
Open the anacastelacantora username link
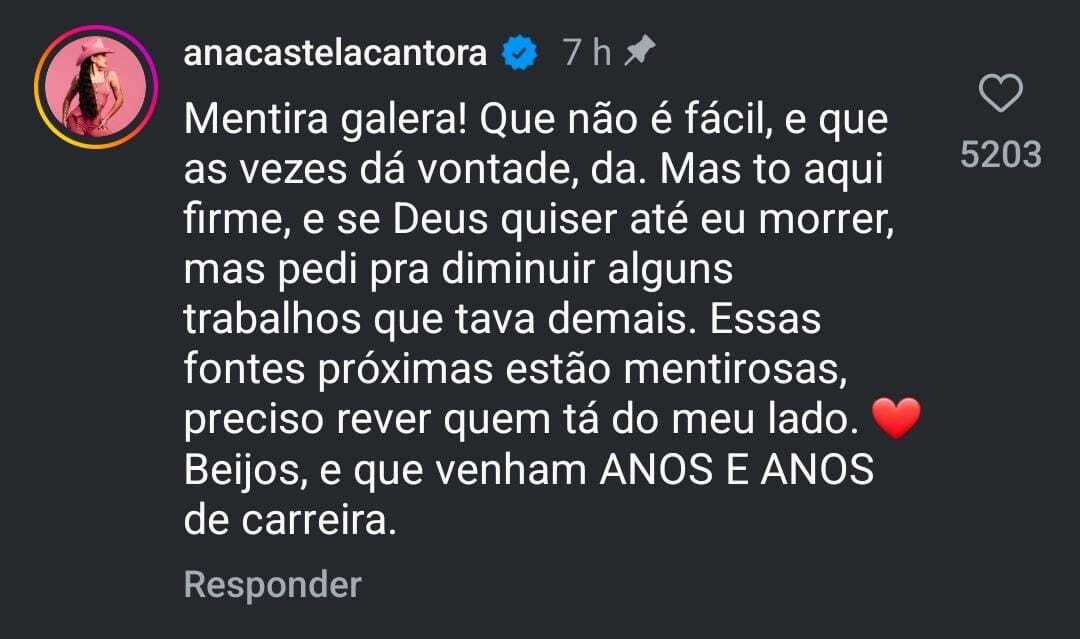point(335,53)
